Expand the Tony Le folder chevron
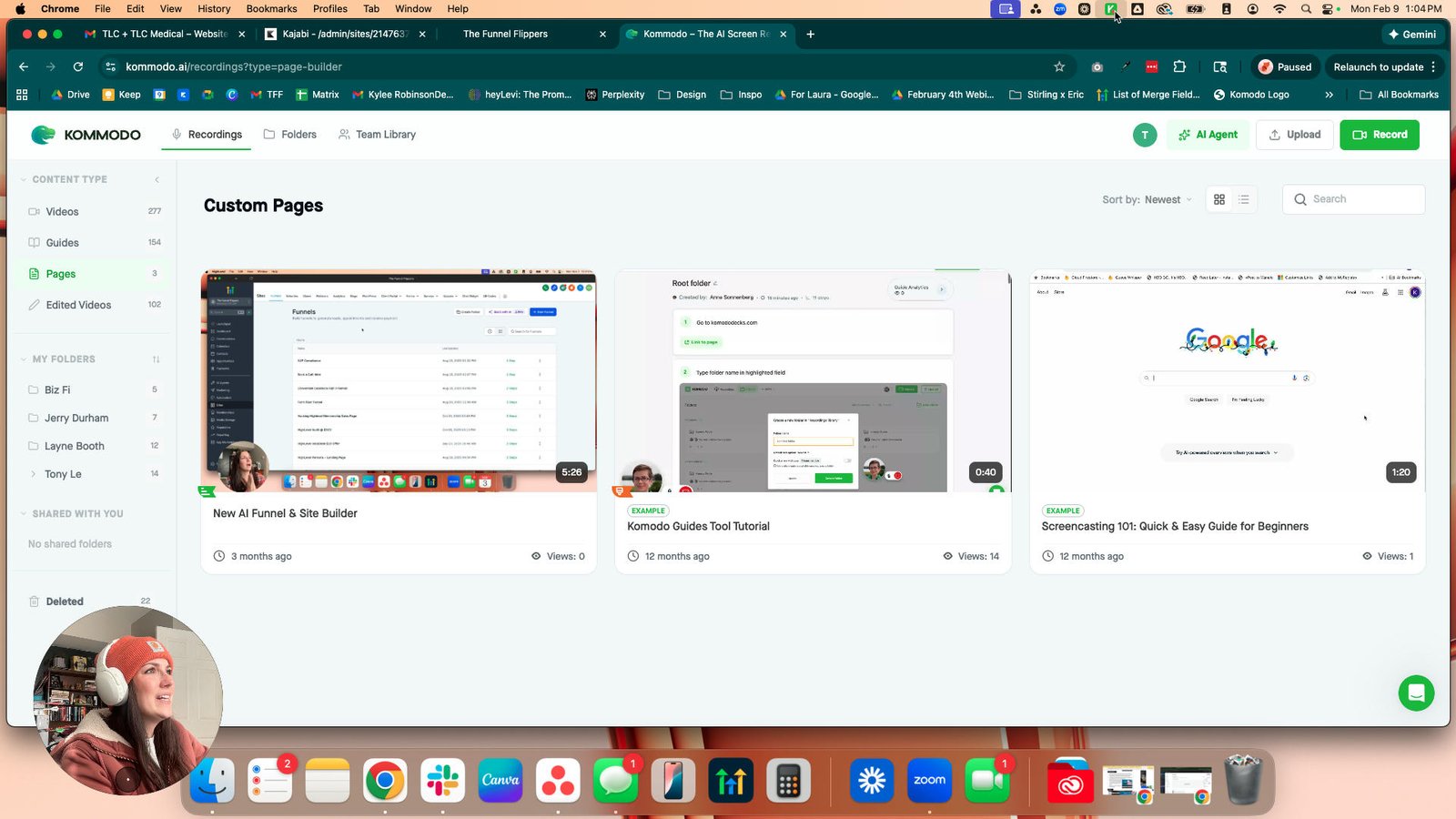Viewport: 1456px width, 819px height. (x=34, y=474)
